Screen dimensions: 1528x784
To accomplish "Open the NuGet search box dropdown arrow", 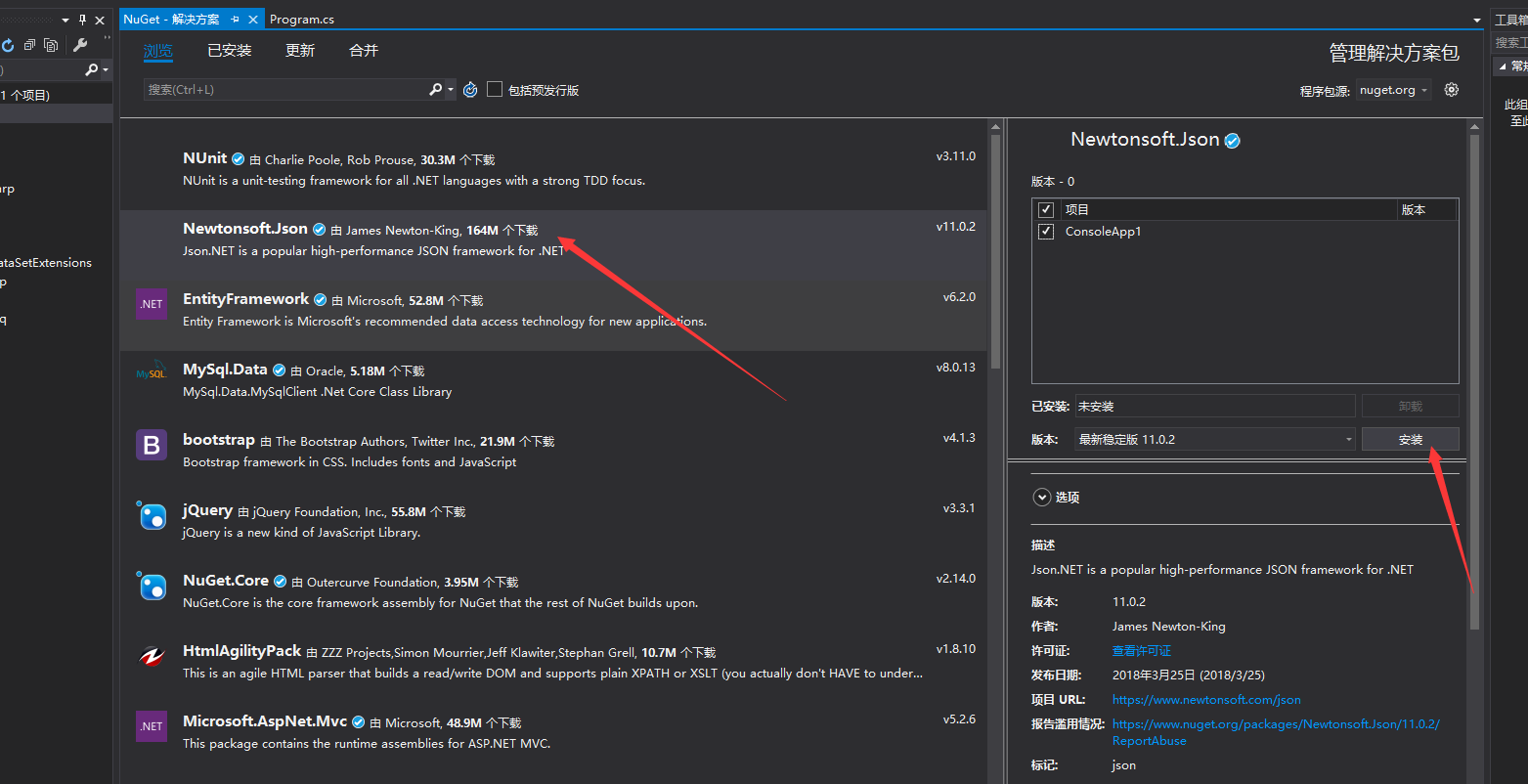I will 451,89.
